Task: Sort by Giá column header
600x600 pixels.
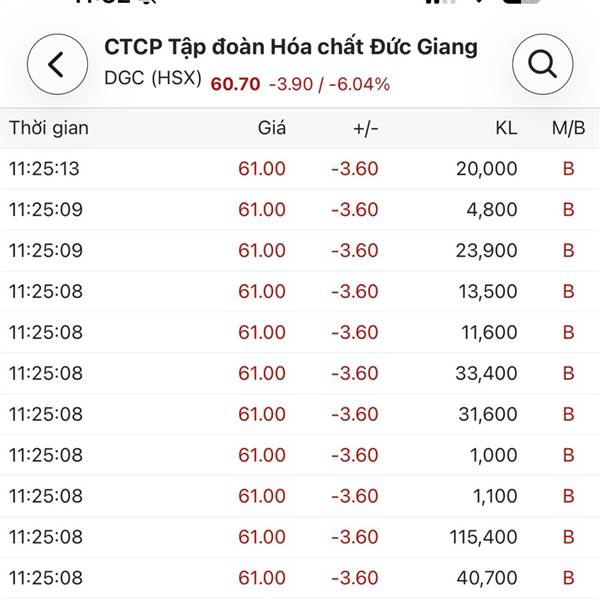Action: [271, 128]
